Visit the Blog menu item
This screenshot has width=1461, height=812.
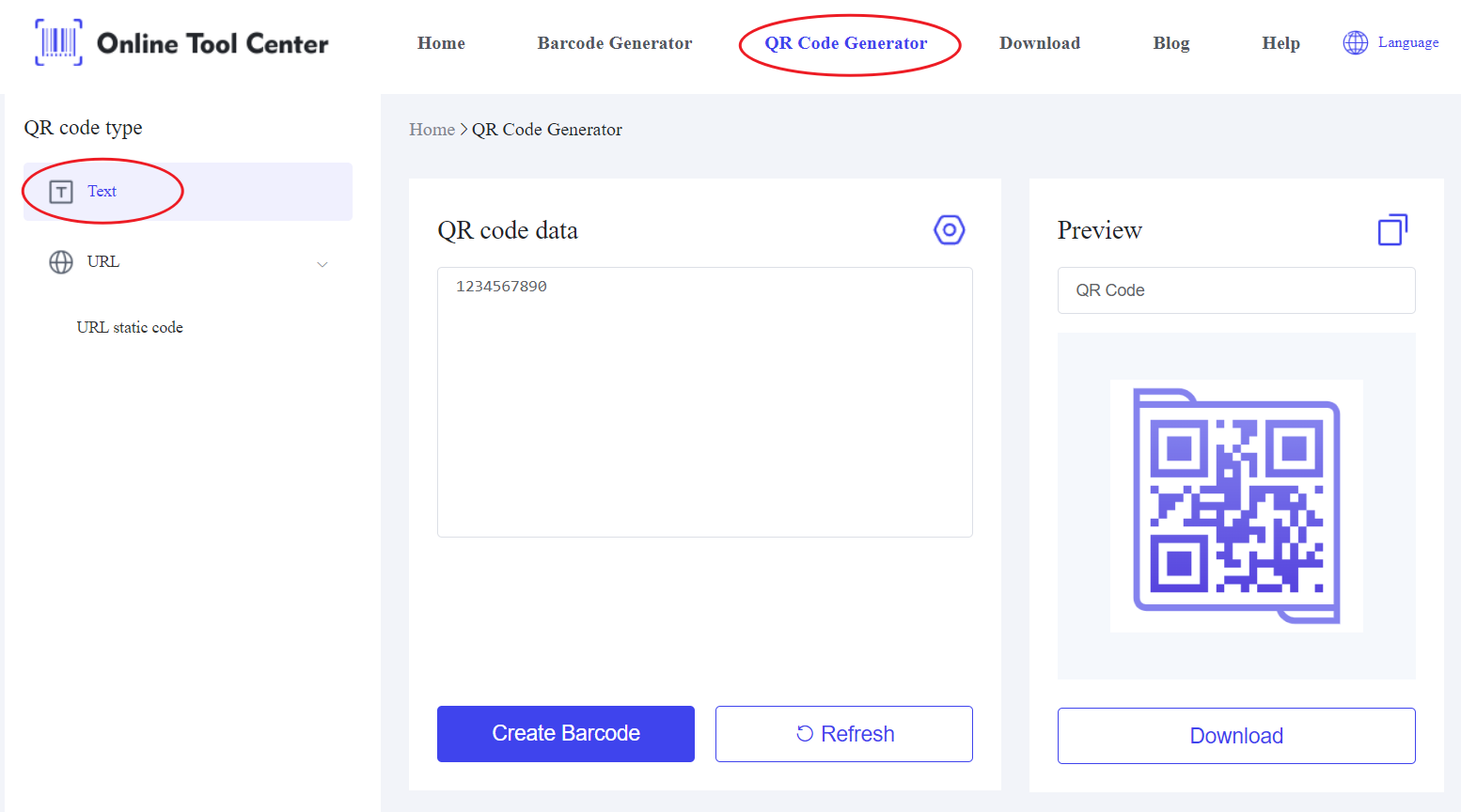(1171, 43)
